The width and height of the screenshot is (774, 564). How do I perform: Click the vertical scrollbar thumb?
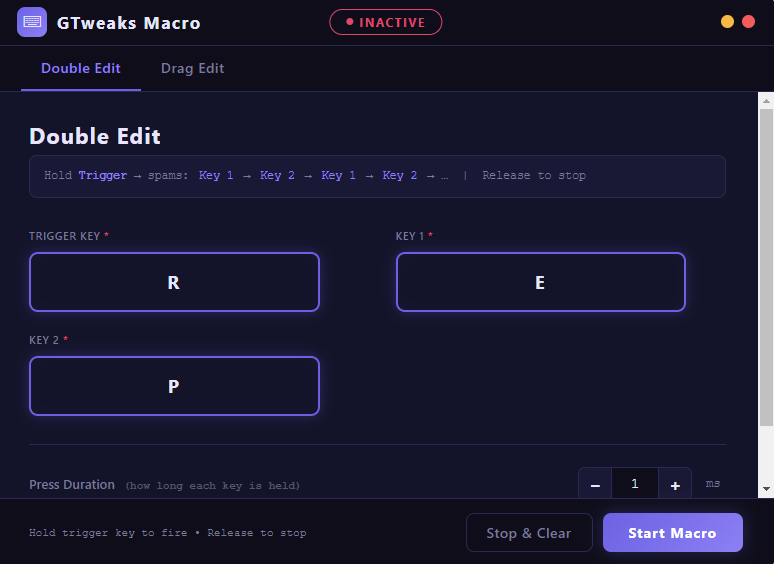click(766, 267)
